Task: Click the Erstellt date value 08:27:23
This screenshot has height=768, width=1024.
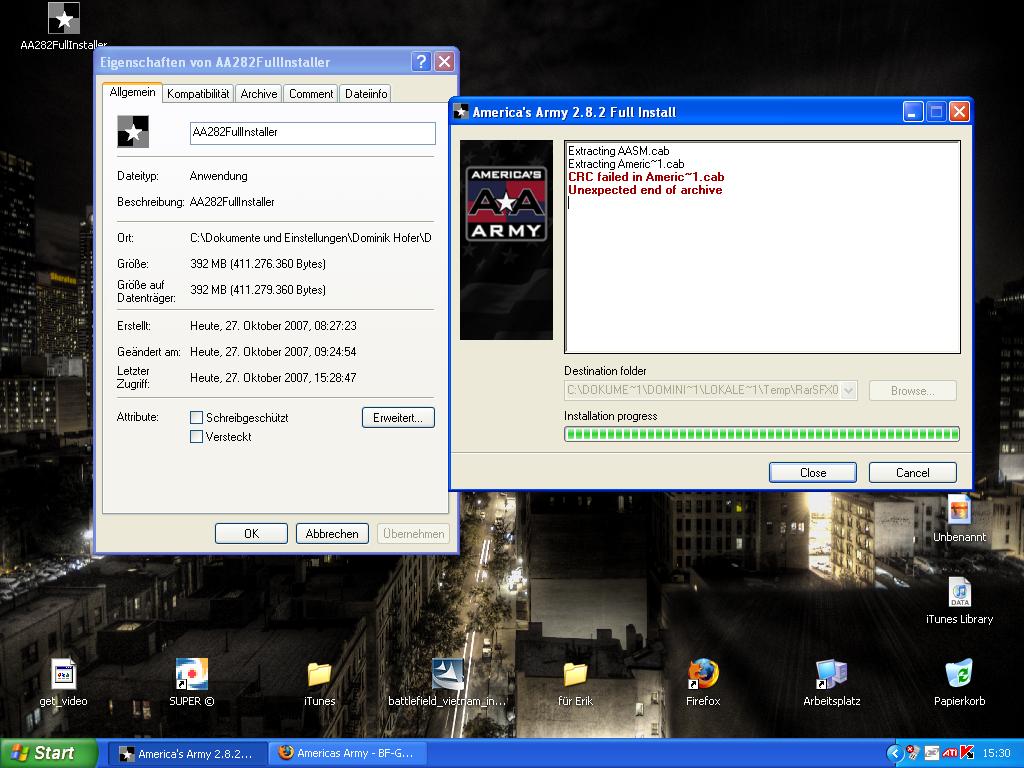Action: [x=274, y=326]
